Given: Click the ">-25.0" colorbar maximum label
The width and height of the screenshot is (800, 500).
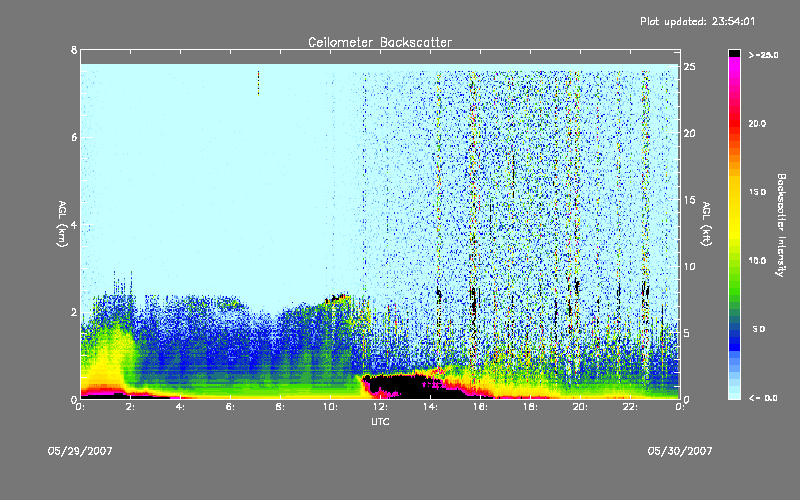Looking at the screenshot, I should tap(763, 55).
